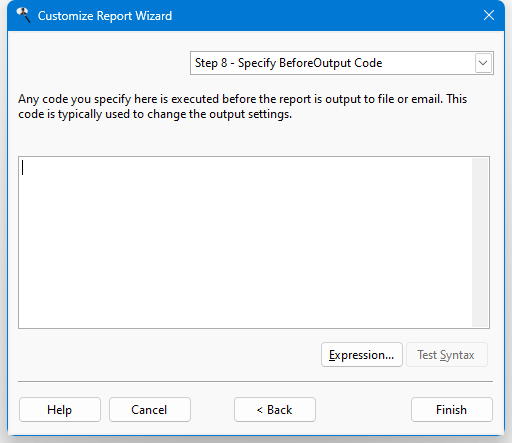Expand the step list using the chevron arrow

pyautogui.click(x=483, y=63)
